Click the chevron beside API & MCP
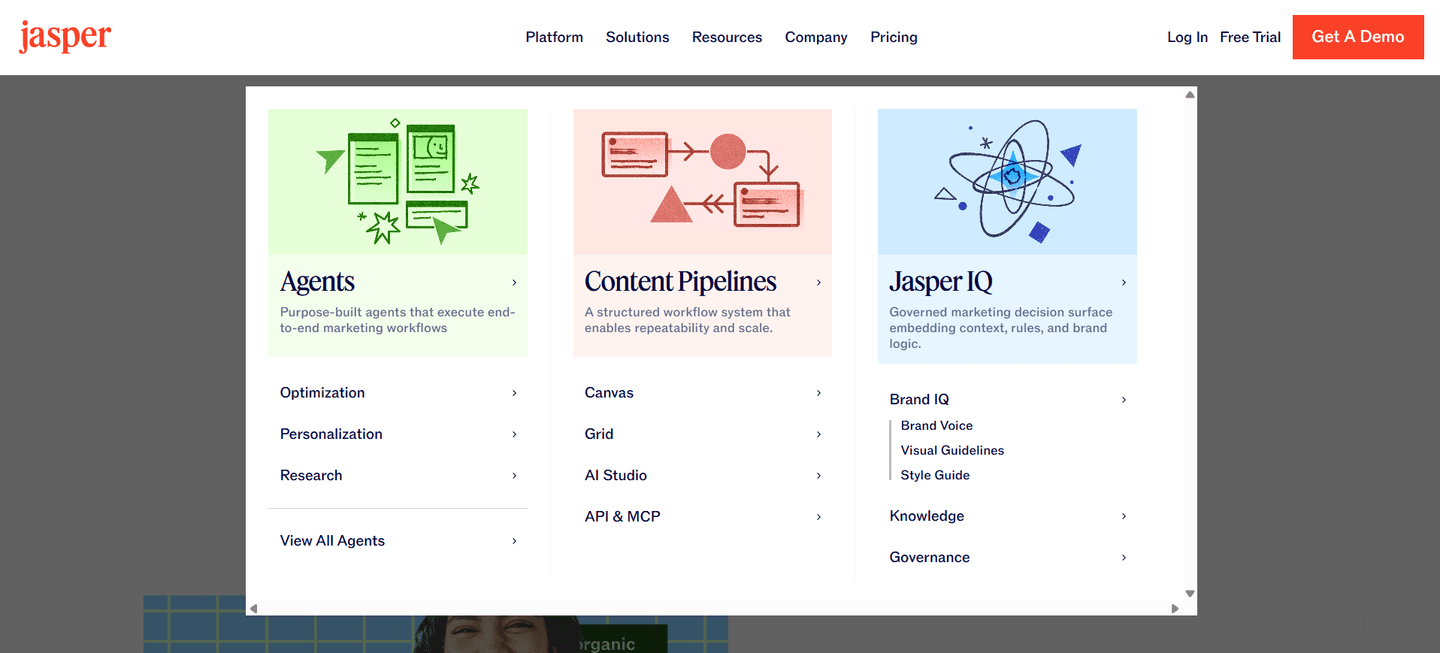Image resolution: width=1440 pixels, height=653 pixels. [x=818, y=517]
